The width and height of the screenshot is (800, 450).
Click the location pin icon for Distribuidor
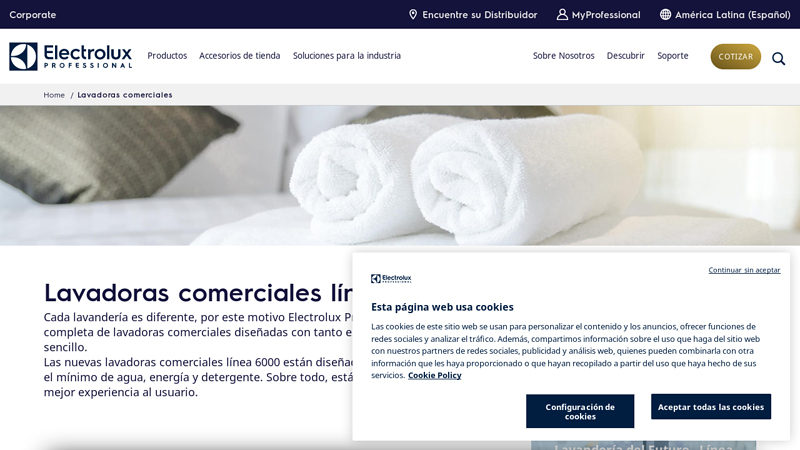coord(413,14)
